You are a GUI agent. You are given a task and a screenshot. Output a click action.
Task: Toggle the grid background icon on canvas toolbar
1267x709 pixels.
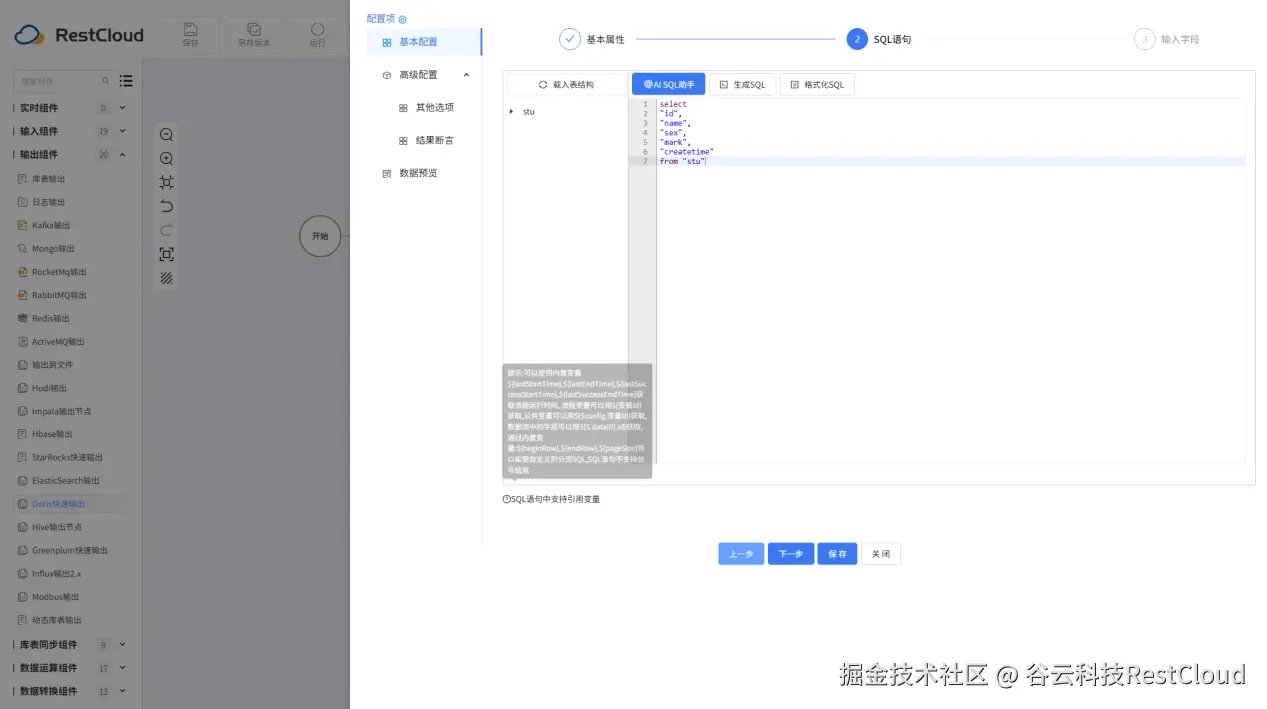[x=166, y=277]
